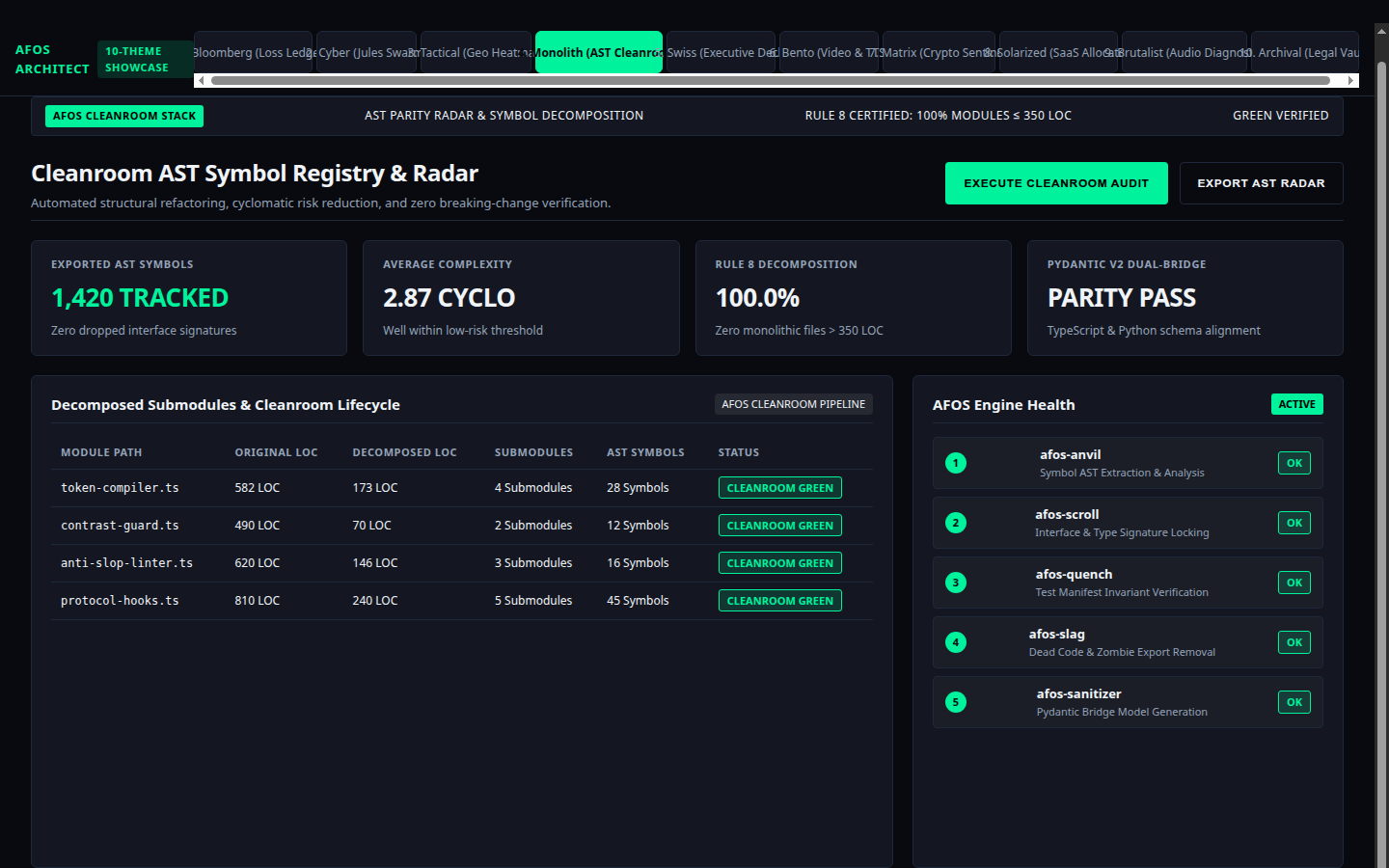Click the 45 Symbols cell

pos(638,601)
